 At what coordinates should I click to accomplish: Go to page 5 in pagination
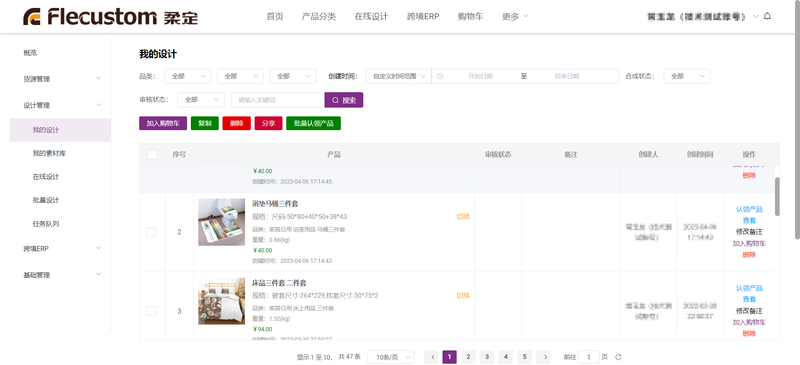pos(524,357)
